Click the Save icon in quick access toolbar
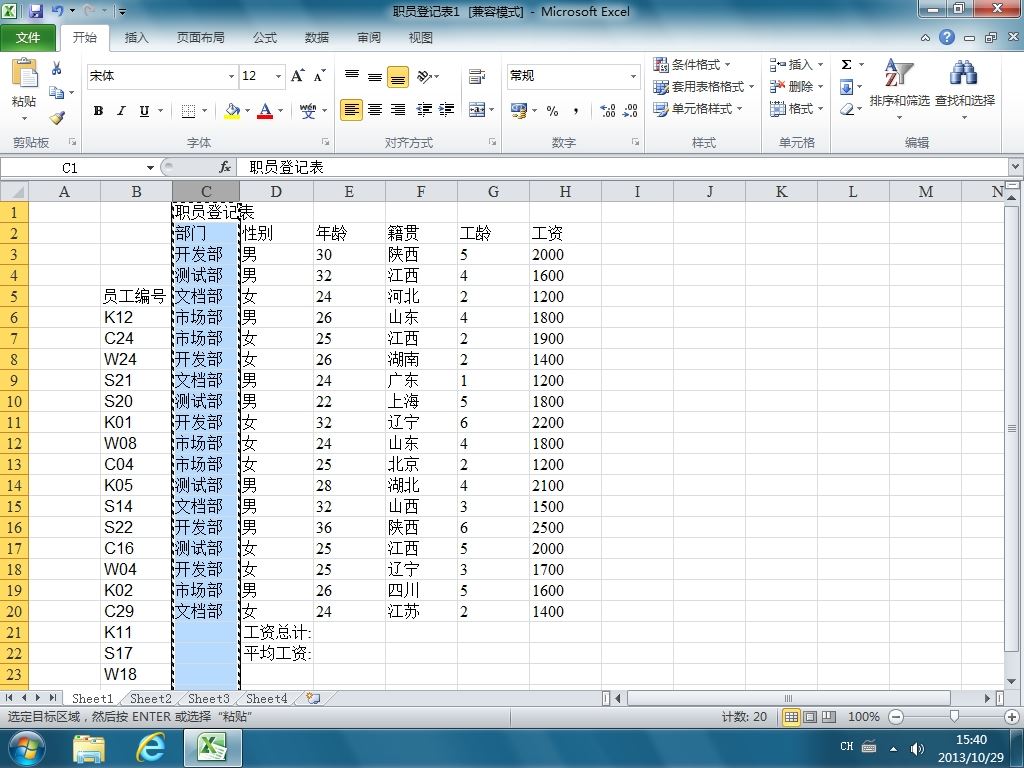 coord(35,11)
